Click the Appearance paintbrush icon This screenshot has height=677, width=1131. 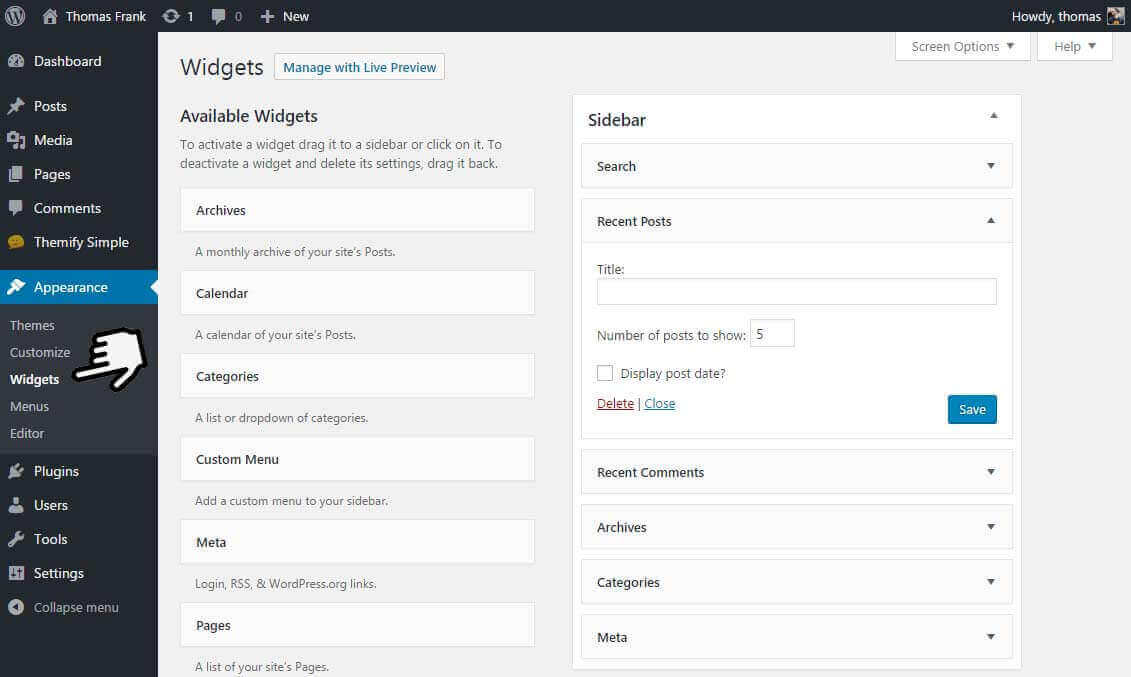(x=16, y=287)
